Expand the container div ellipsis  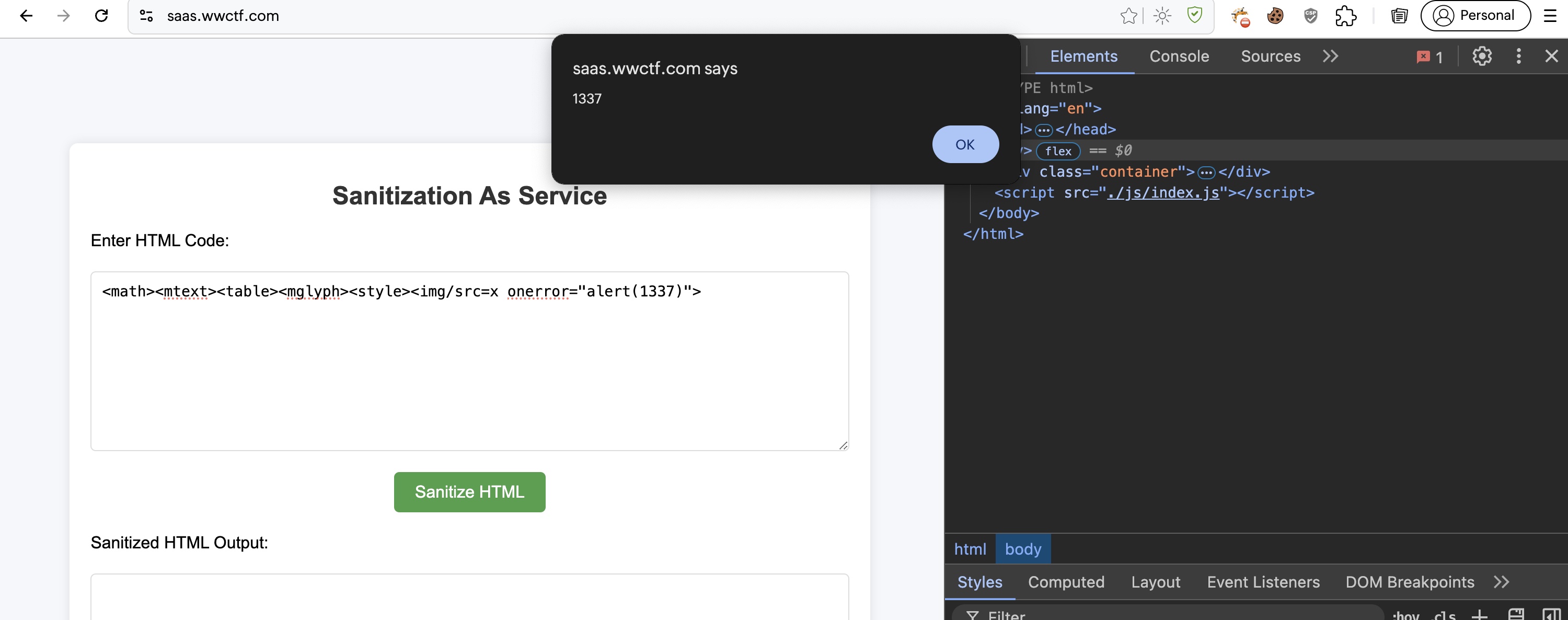(x=1206, y=173)
